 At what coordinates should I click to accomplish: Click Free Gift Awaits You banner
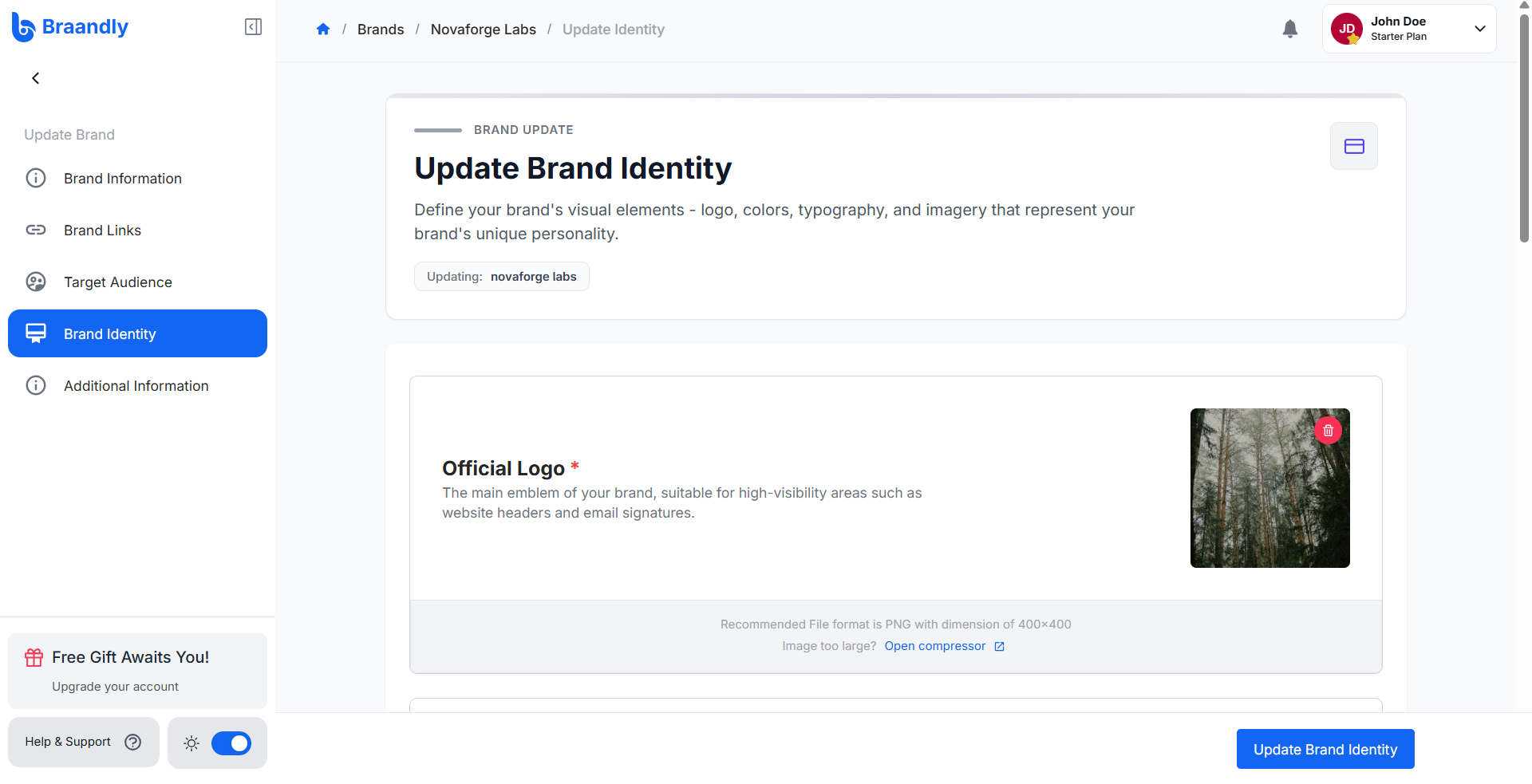click(137, 671)
